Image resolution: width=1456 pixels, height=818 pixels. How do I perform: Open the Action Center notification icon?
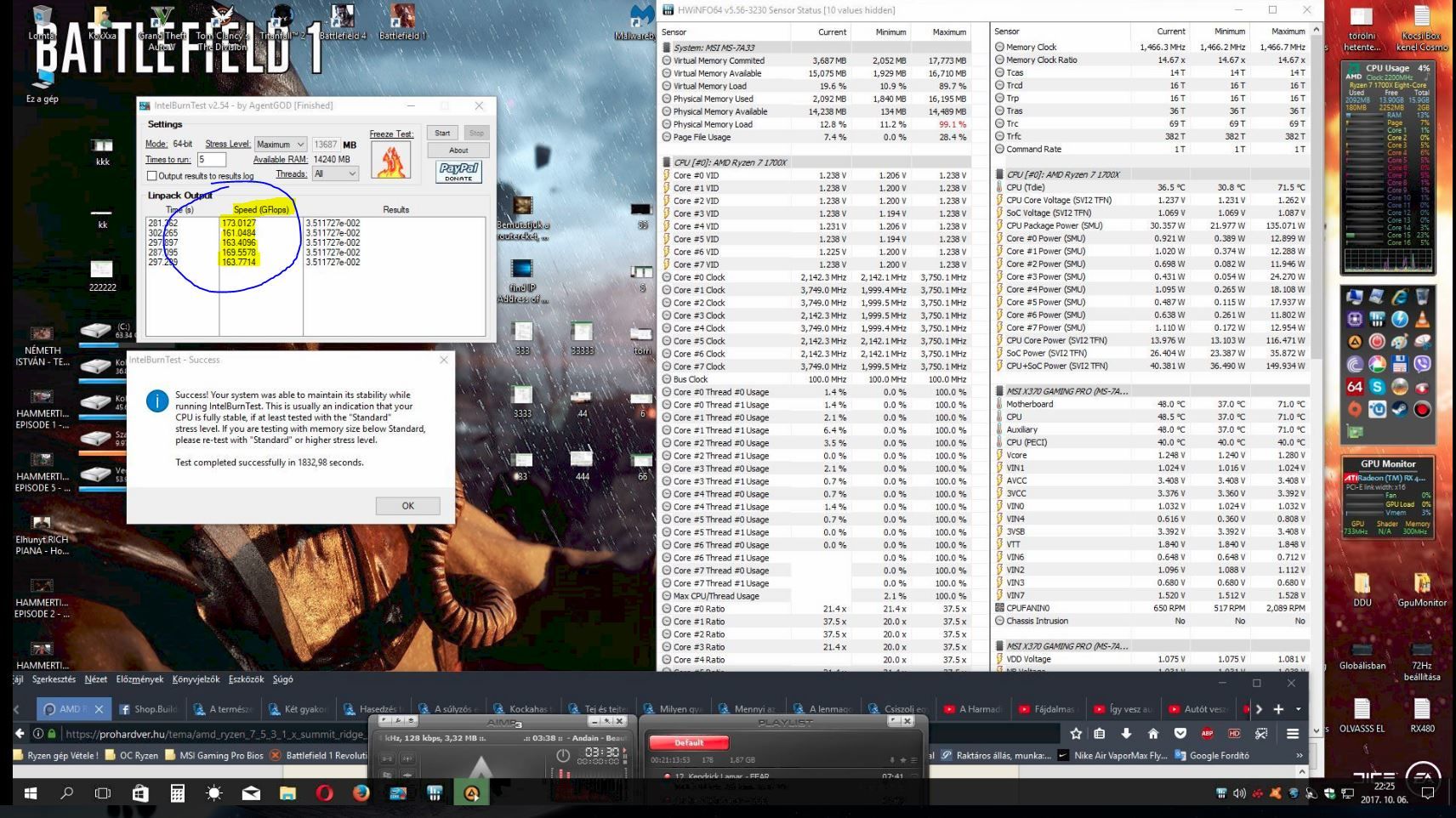pyautogui.click(x=1427, y=793)
